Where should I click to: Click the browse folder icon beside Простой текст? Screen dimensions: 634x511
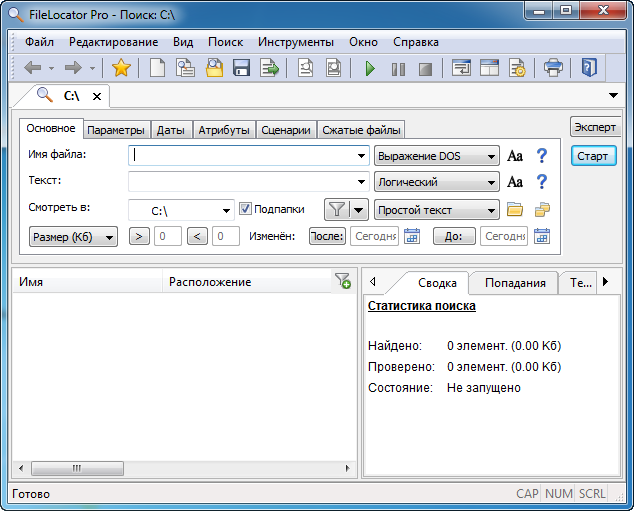pos(515,210)
